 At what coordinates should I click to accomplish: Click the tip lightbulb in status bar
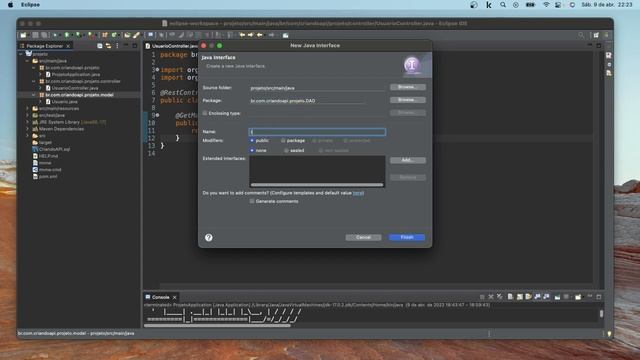pyautogui.click(x=609, y=333)
